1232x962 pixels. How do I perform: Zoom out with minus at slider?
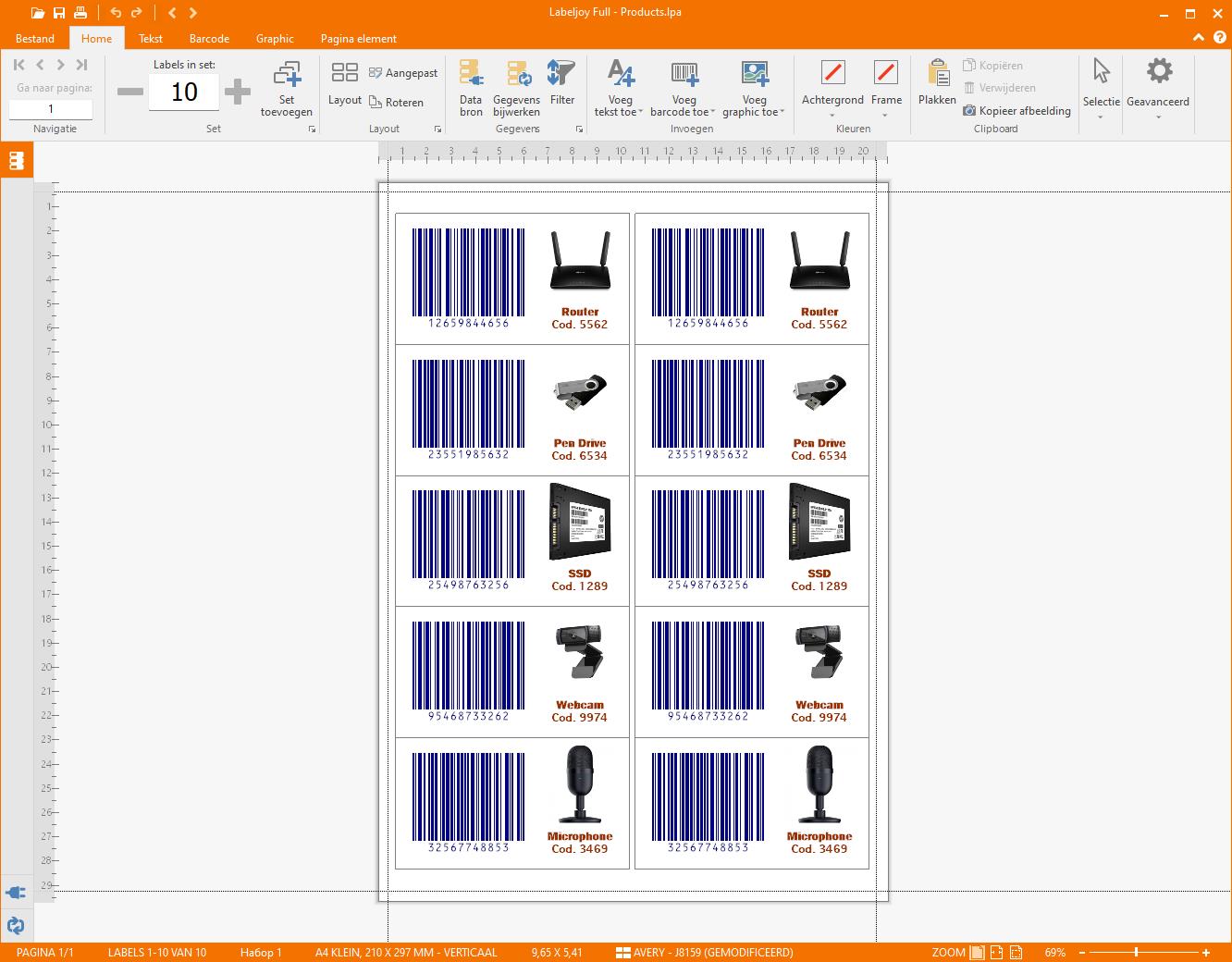pyautogui.click(x=1080, y=952)
